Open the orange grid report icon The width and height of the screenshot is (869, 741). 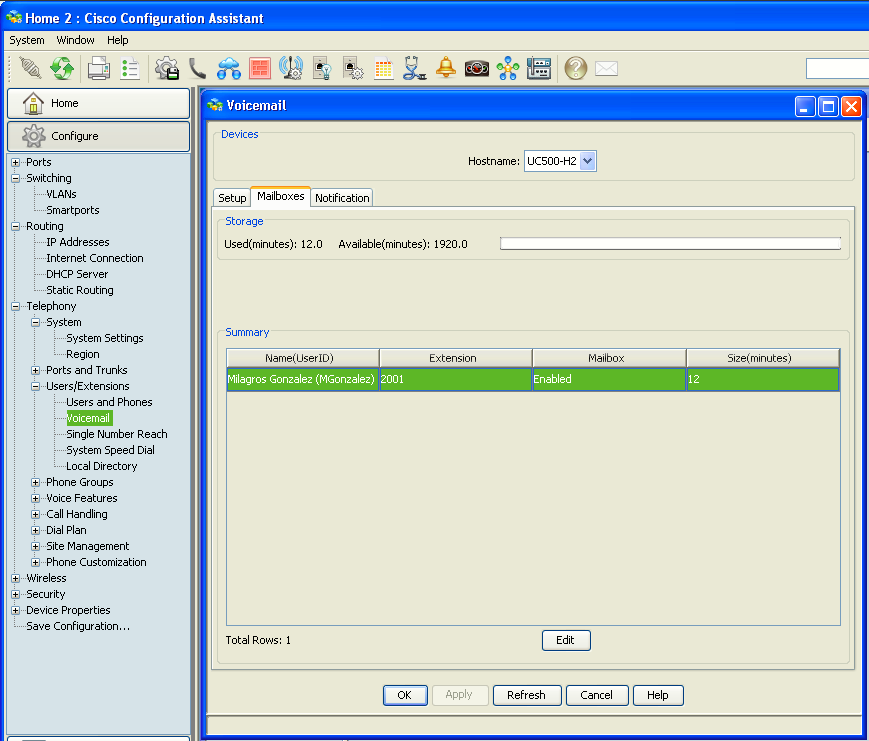(384, 68)
